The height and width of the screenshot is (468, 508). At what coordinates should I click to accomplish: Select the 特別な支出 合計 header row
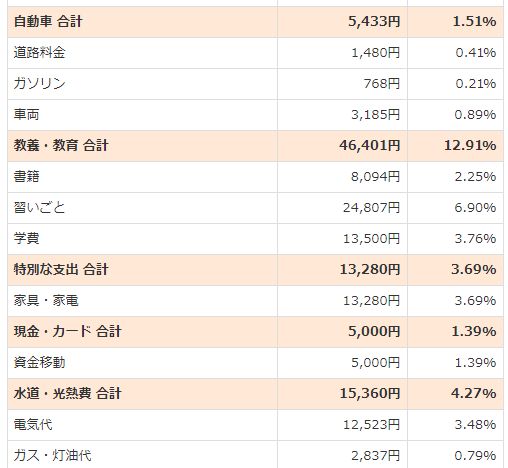click(x=255, y=270)
